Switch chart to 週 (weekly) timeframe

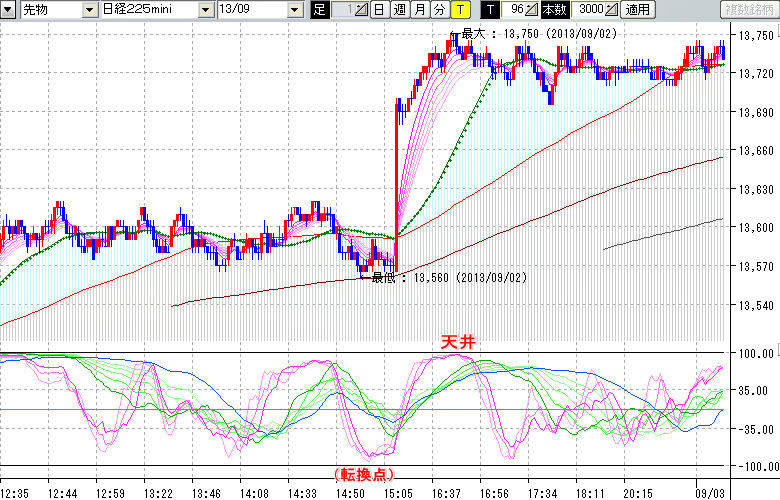click(x=398, y=10)
